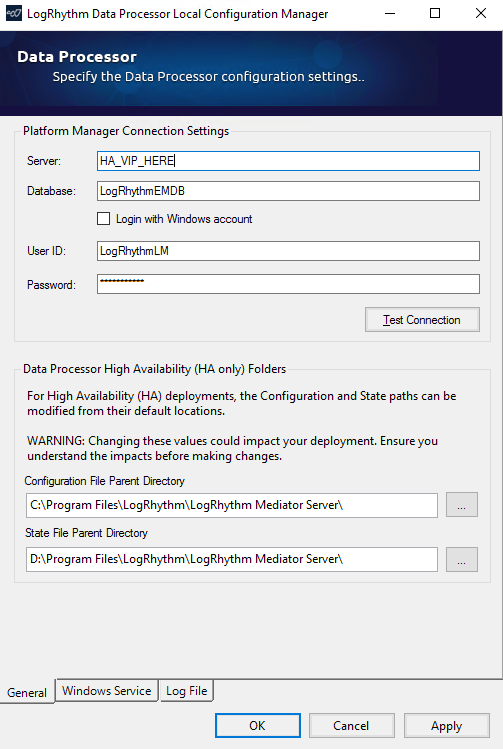The width and height of the screenshot is (503, 749).
Task: Open the Log File tab
Action: point(186,691)
